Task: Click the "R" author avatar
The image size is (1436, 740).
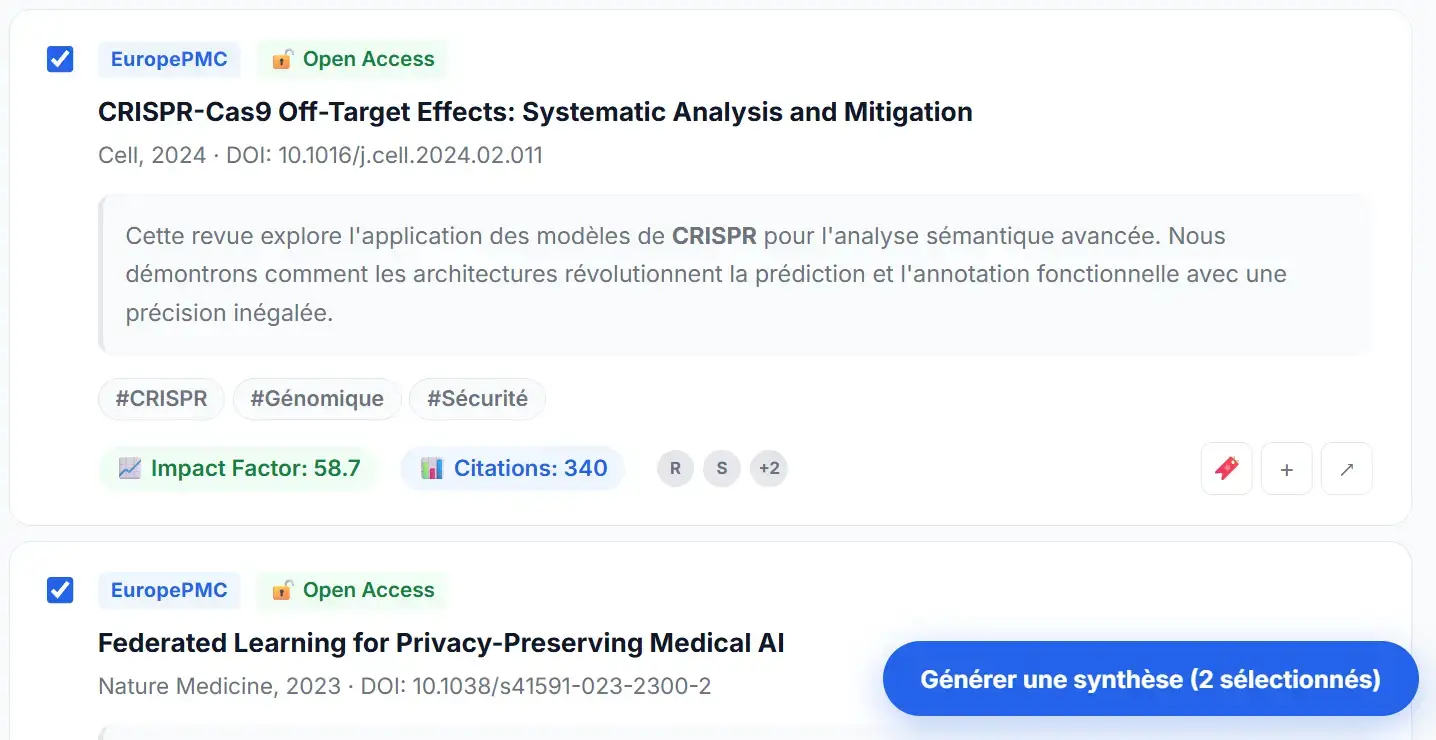Action: pos(675,468)
